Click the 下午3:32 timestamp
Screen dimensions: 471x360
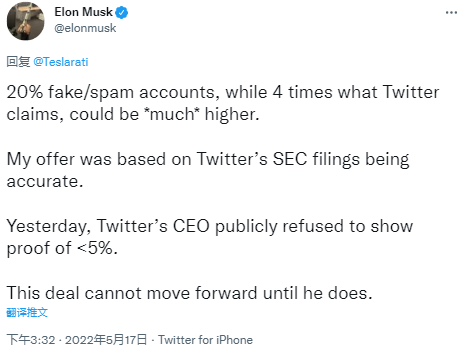coord(31,340)
